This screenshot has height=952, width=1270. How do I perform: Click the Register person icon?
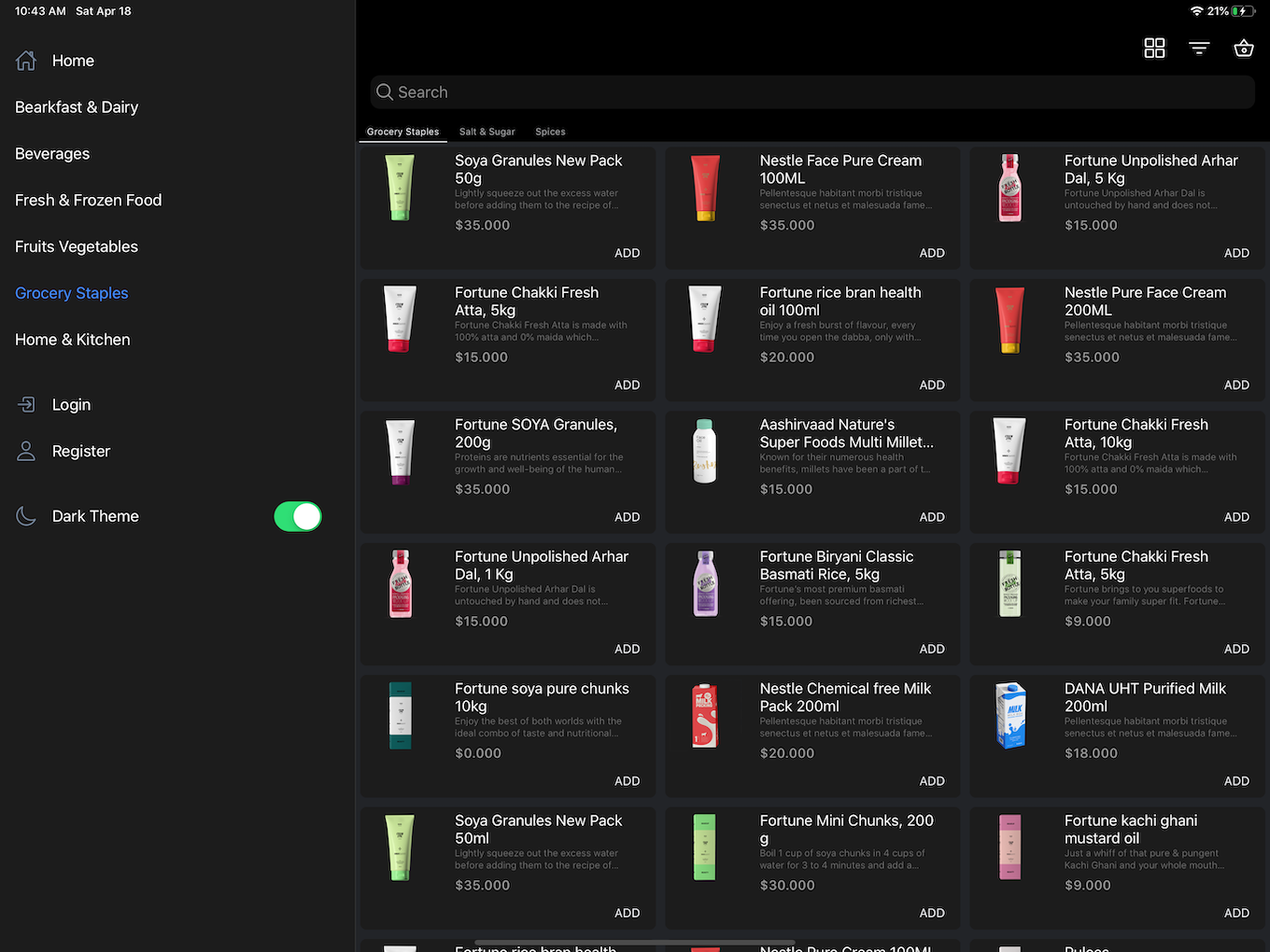point(26,451)
